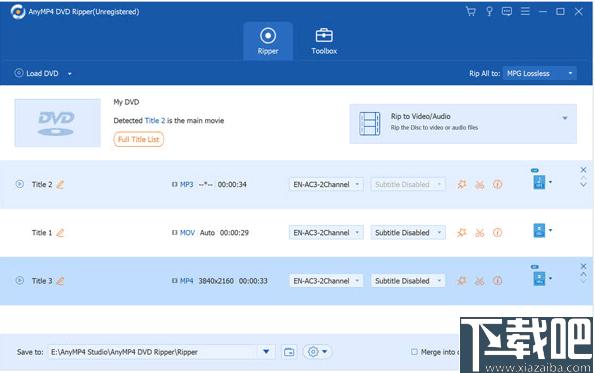The width and height of the screenshot is (595, 373).
Task: Click the MP3 format of Title 2
Action: click(186, 184)
